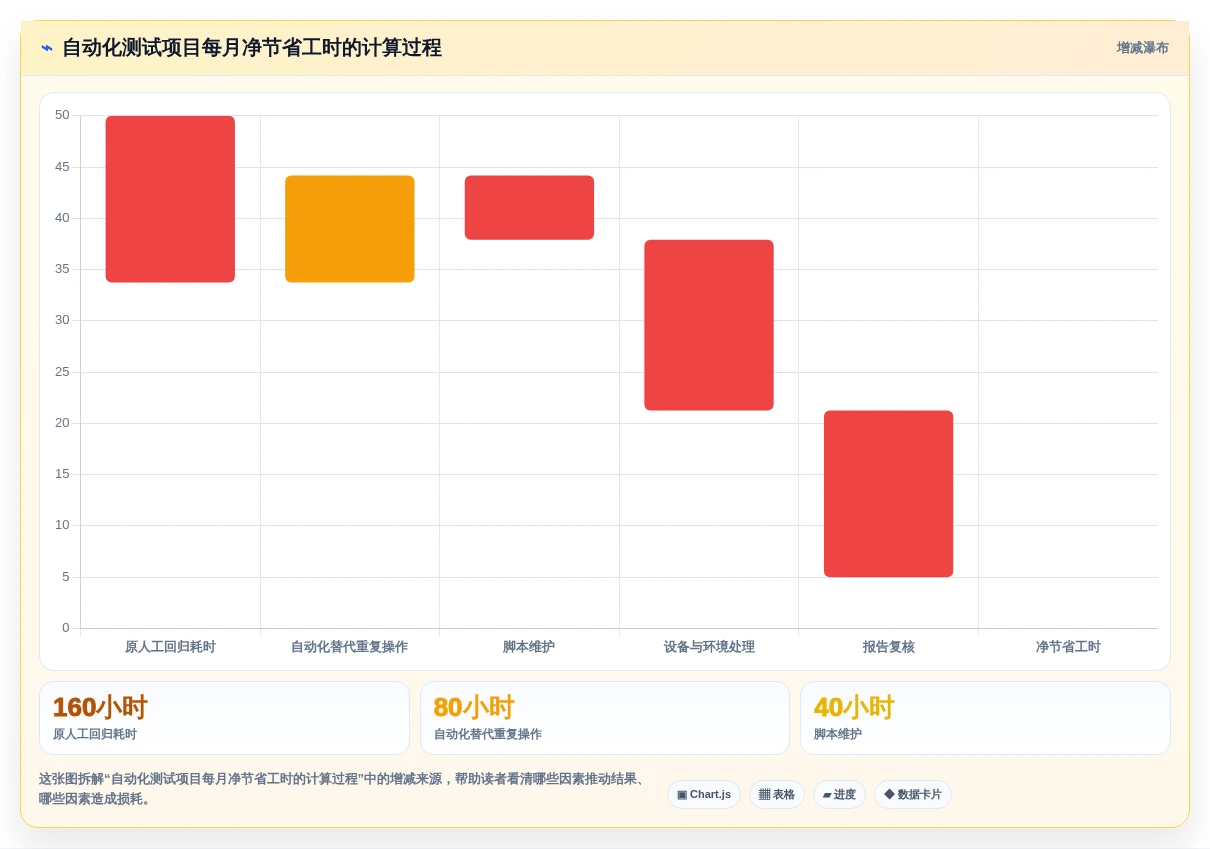Click the 160小时 data card

pyautogui.click(x=224, y=718)
